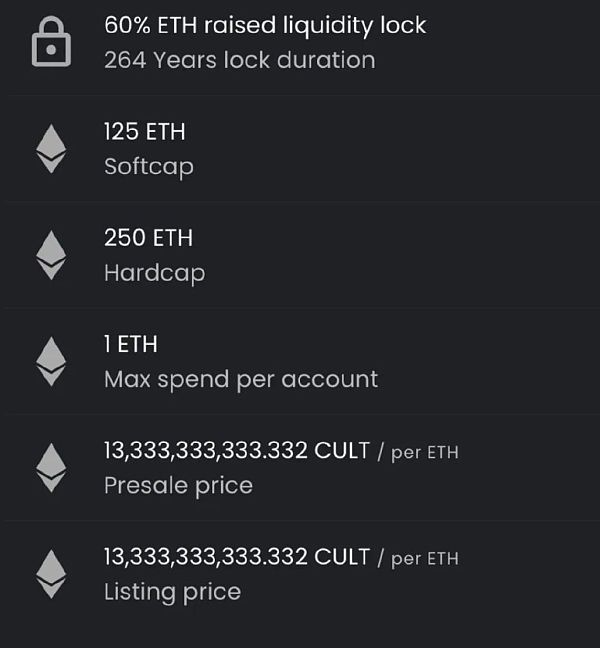The width and height of the screenshot is (600, 648).
Task: Select the 125 ETH softcap value
Action: click(x=145, y=132)
